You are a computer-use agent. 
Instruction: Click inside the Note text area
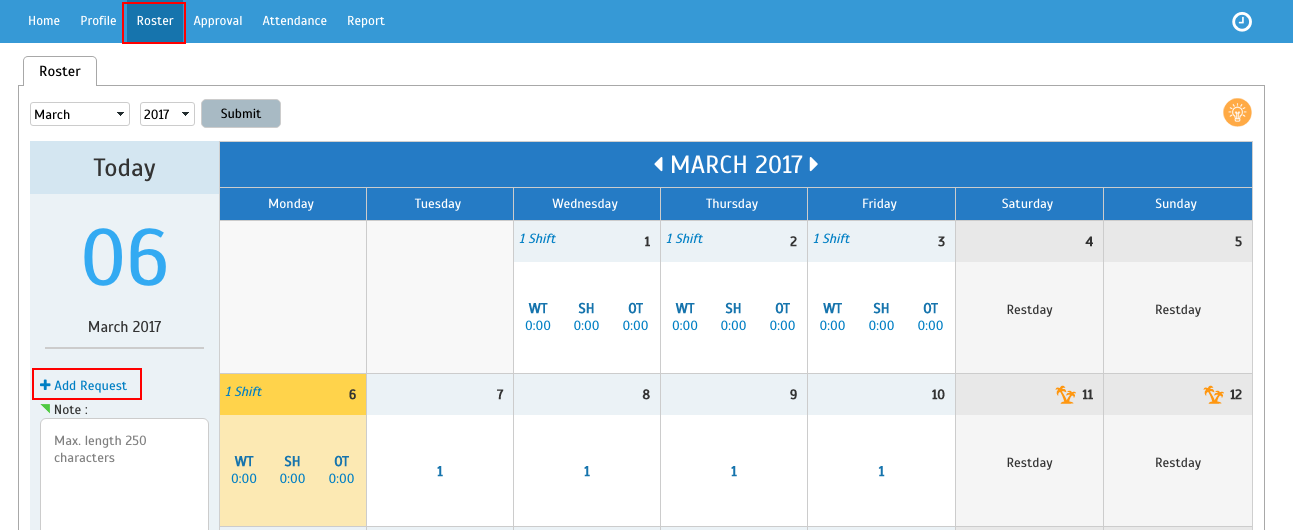pyautogui.click(x=125, y=475)
